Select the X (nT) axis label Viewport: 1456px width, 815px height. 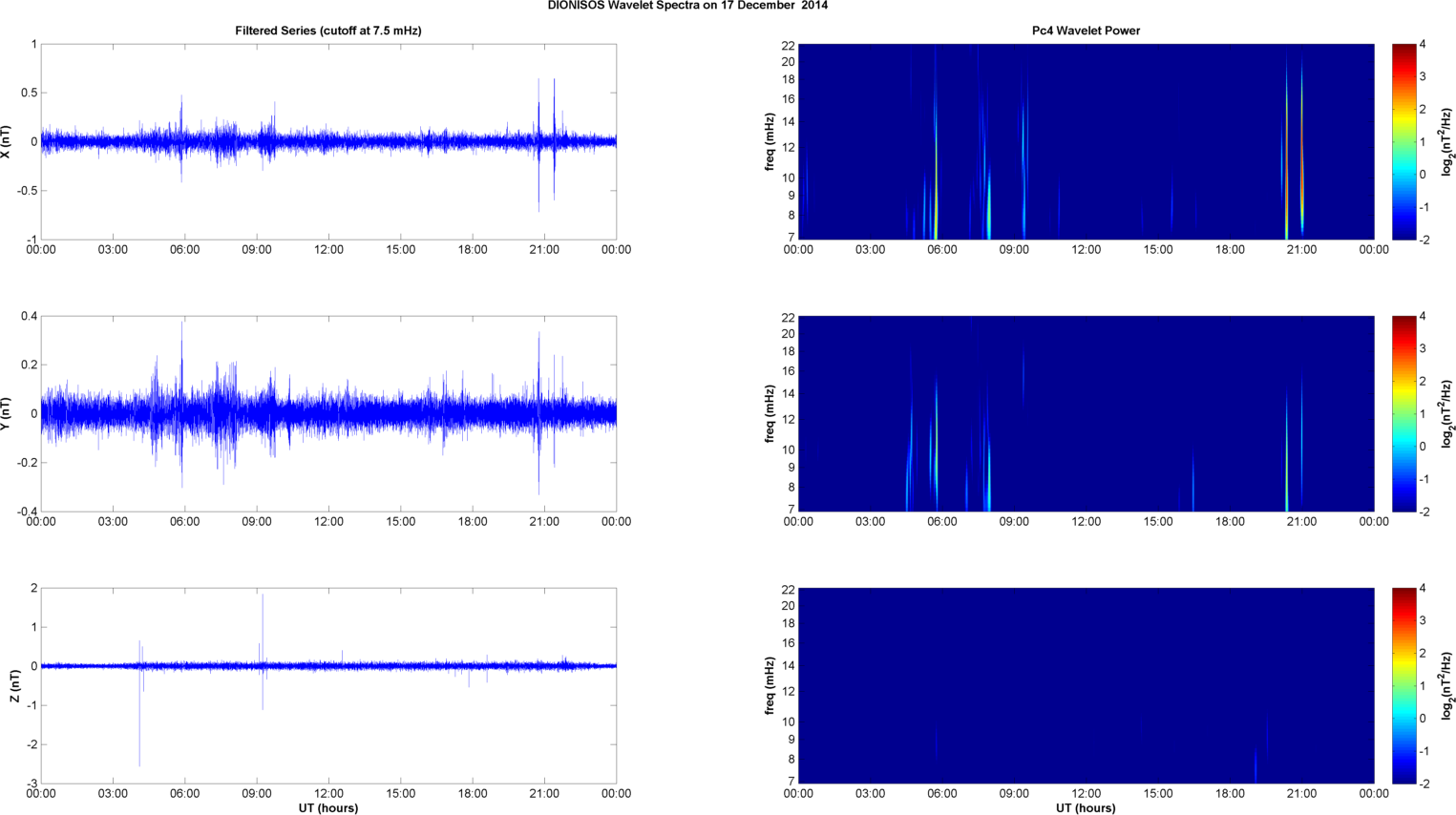tap(6, 142)
